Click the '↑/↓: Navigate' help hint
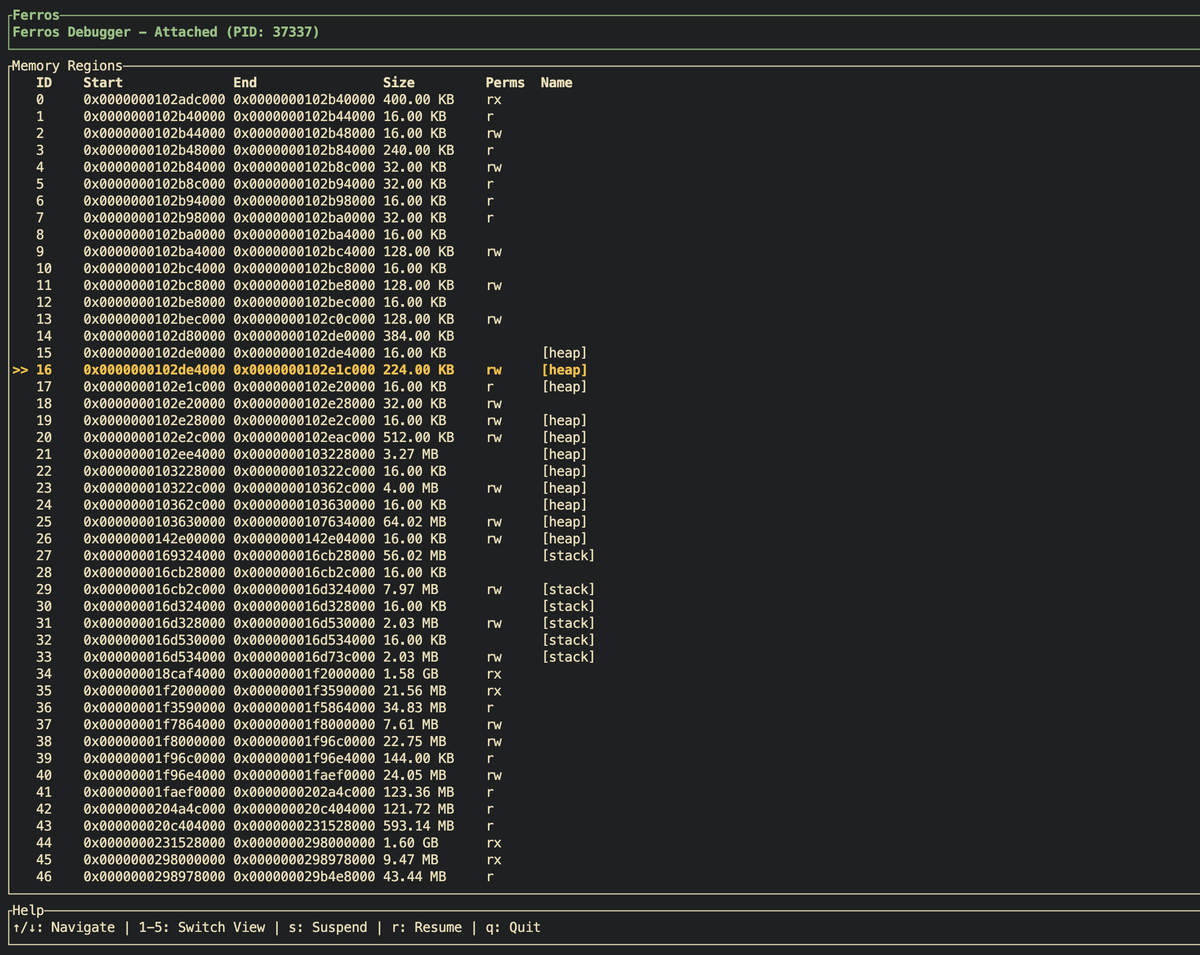The width and height of the screenshot is (1200, 955). coord(63,927)
